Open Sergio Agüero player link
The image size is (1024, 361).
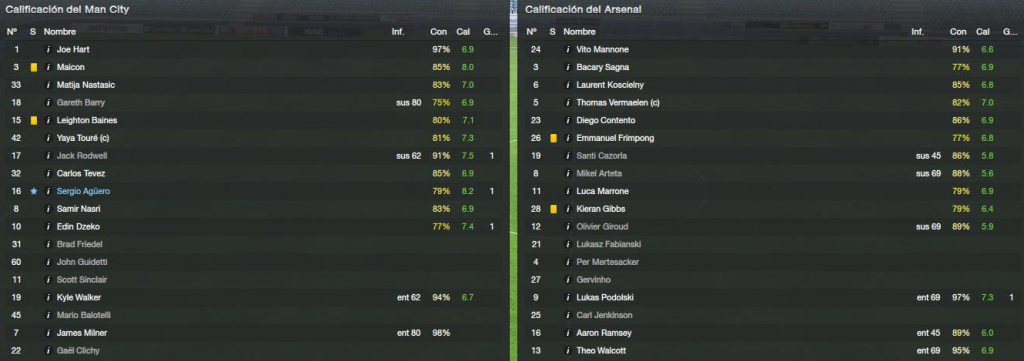click(x=83, y=191)
